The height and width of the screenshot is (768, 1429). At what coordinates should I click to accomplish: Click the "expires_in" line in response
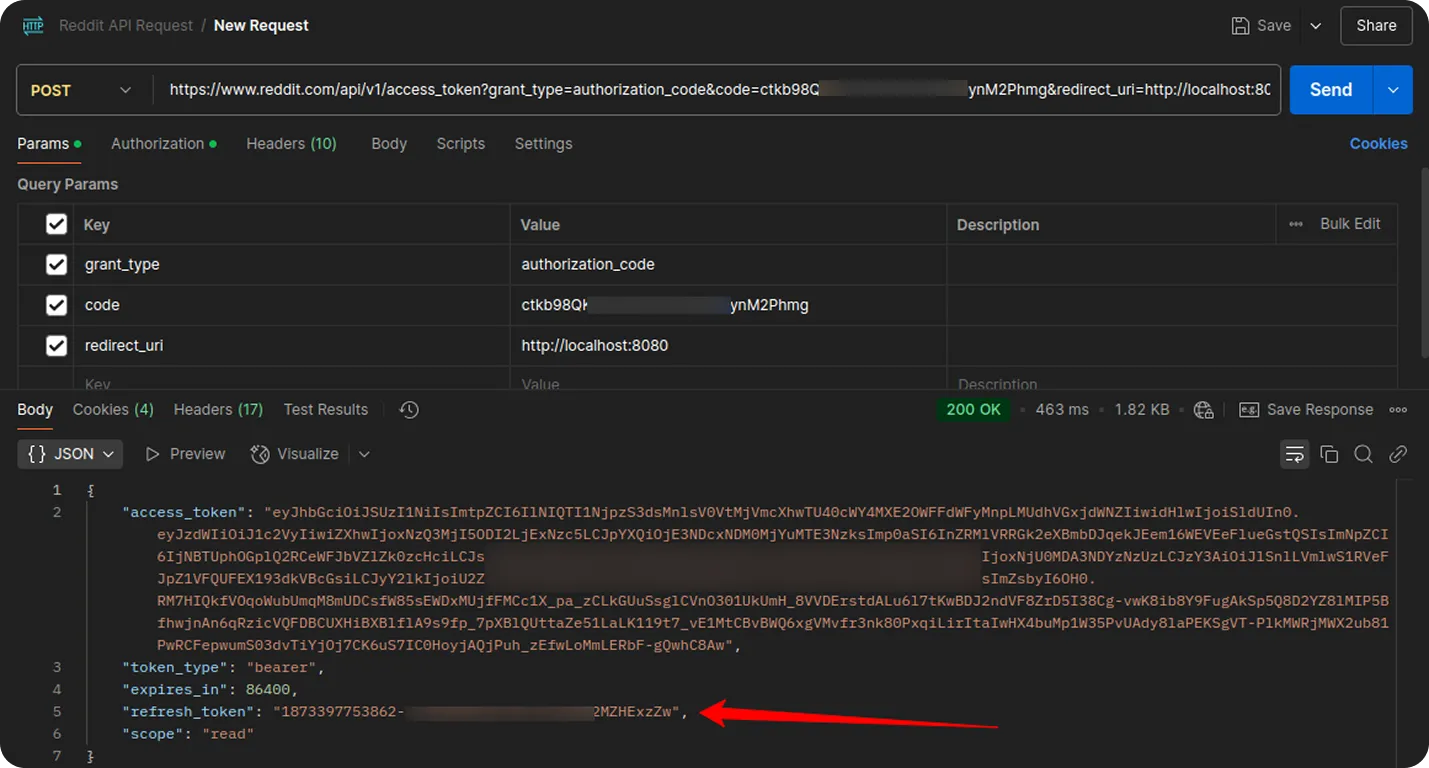pyautogui.click(x=209, y=690)
